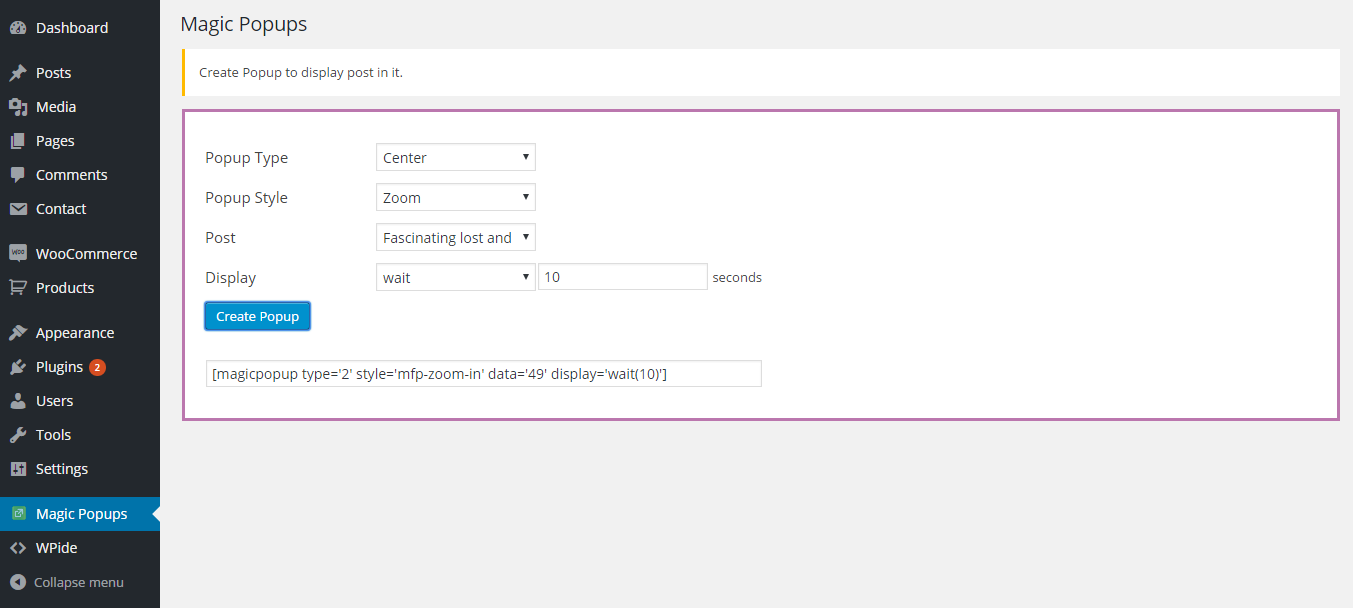Open the Tools menu item

tap(80, 435)
